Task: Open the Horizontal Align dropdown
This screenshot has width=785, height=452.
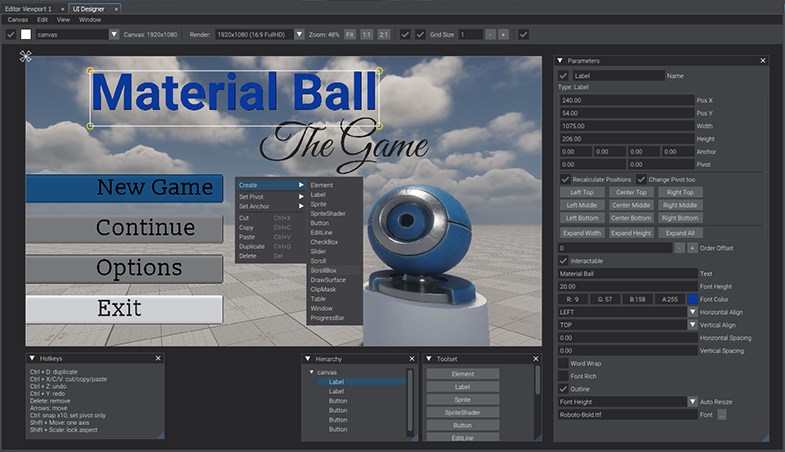Action: pos(692,312)
